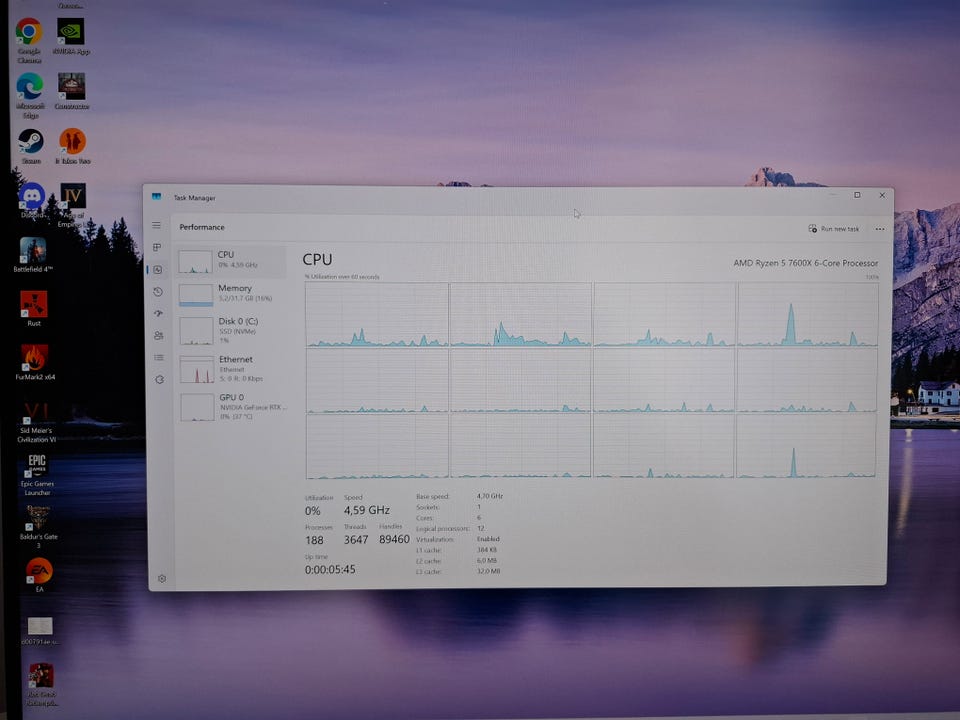
Task: Select Sid Meier's Civilization VI desktop icon
Action: 37,421
